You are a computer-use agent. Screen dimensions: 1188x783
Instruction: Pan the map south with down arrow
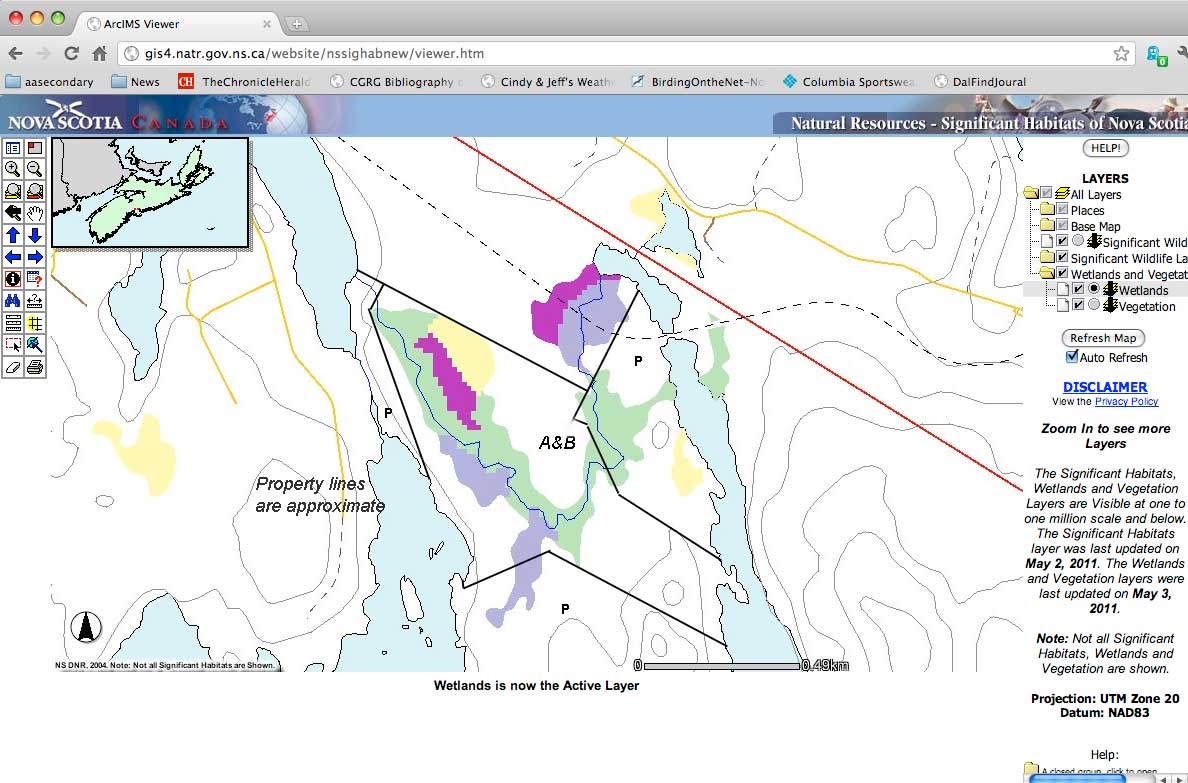(35, 236)
